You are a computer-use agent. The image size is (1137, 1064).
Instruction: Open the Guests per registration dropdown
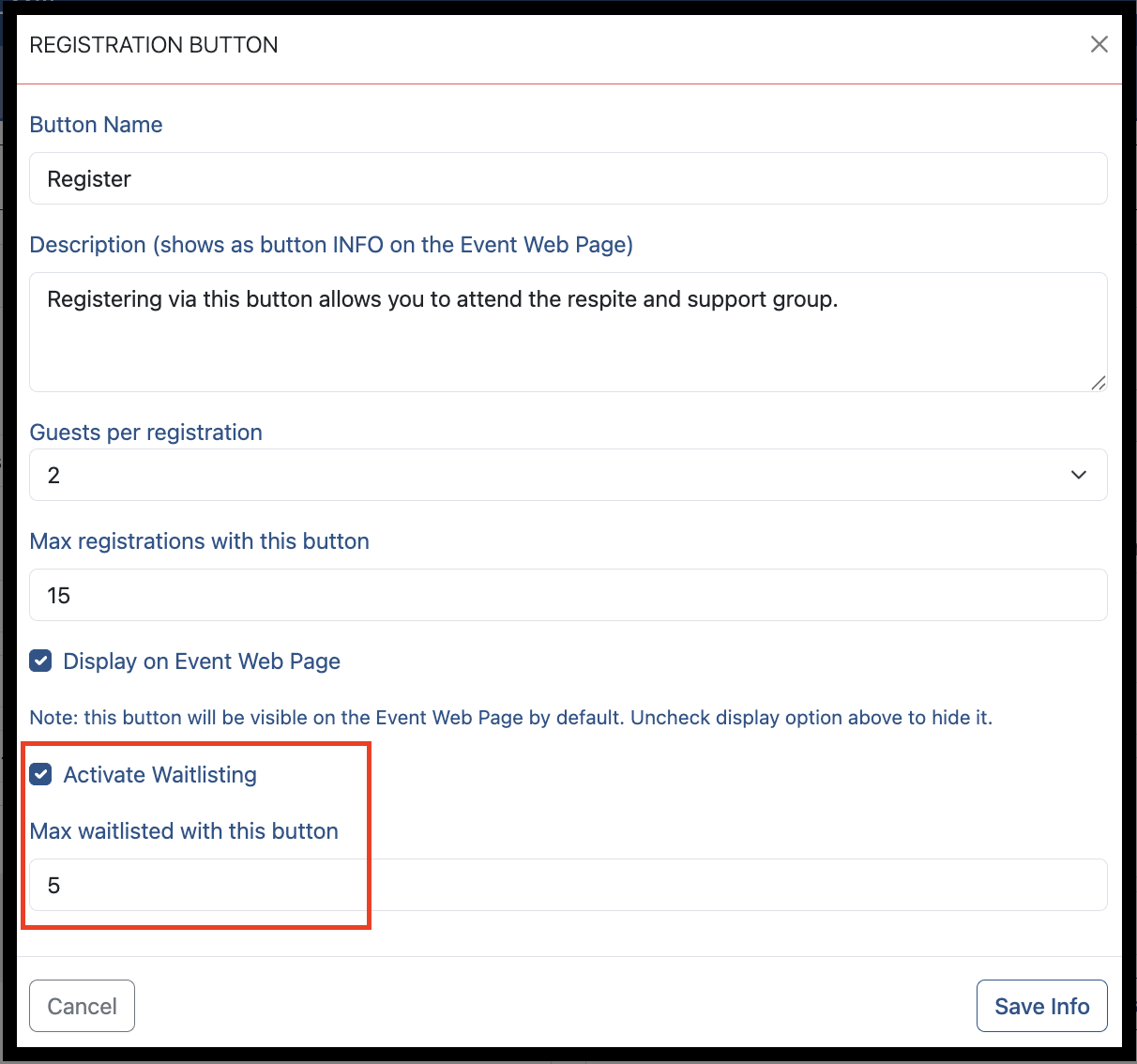[568, 475]
